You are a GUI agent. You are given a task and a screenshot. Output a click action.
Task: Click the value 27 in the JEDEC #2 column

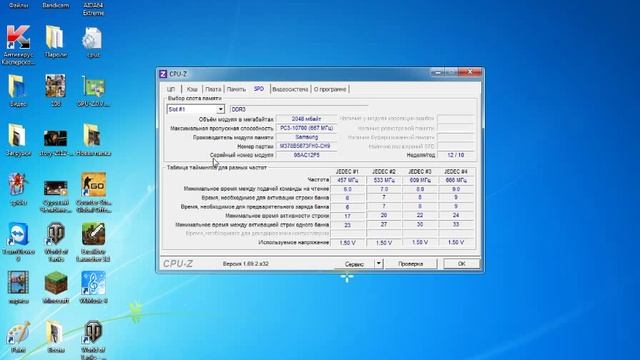click(x=384, y=224)
